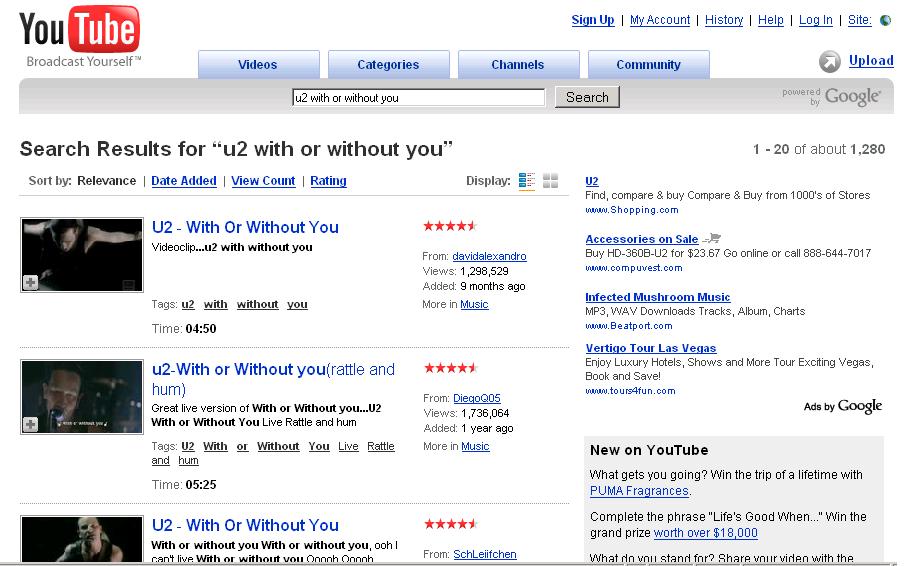Open the first U2 video thumbnail
Image resolution: width=916 pixels, height=566 pixels.
coord(82,255)
